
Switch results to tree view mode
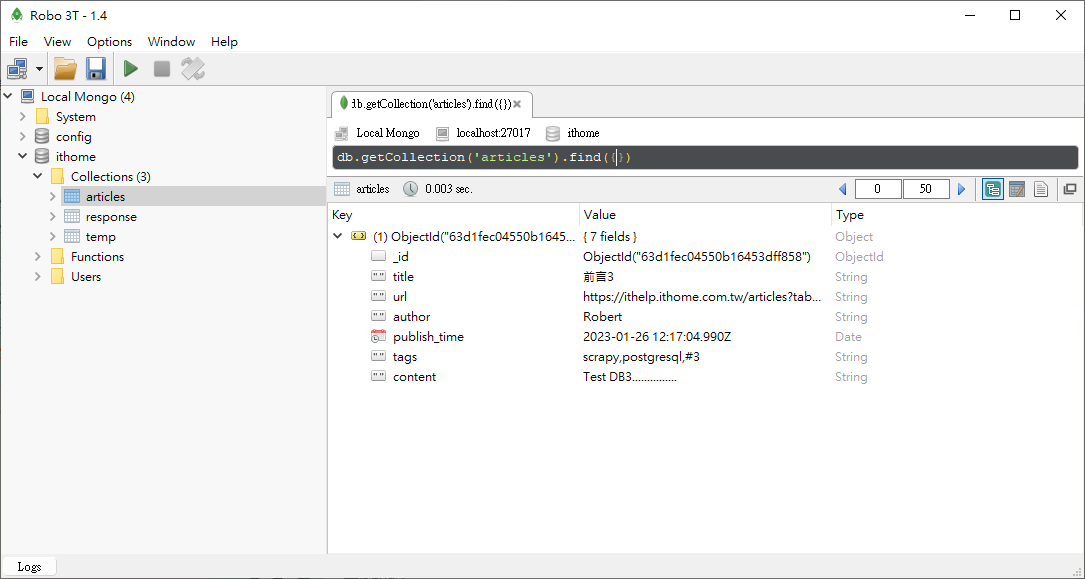(x=993, y=189)
